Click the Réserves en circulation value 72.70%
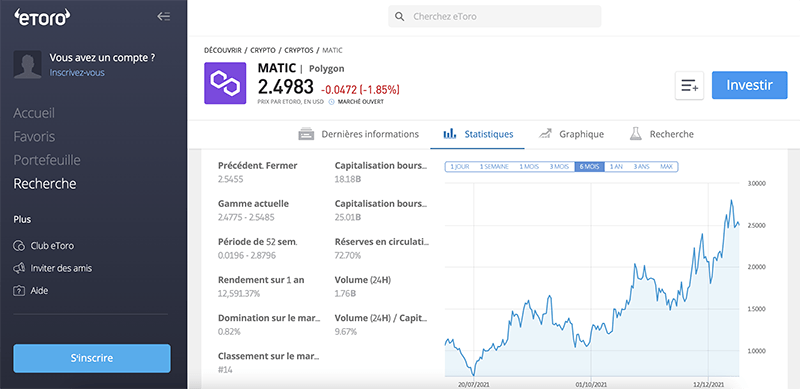This screenshot has height=389, width=800. 348,255
